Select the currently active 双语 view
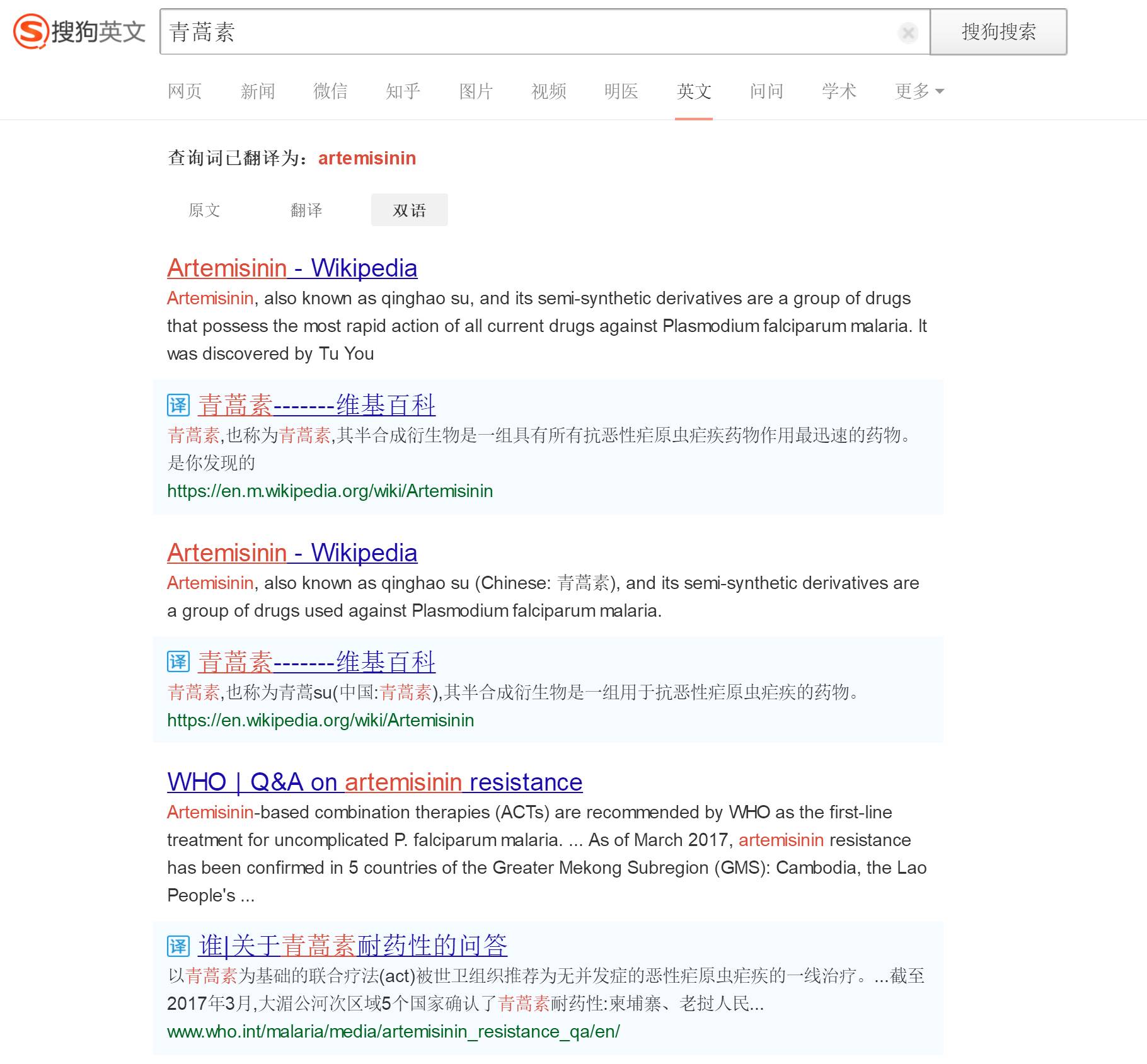This screenshot has width=1147, height=1064. tap(409, 210)
